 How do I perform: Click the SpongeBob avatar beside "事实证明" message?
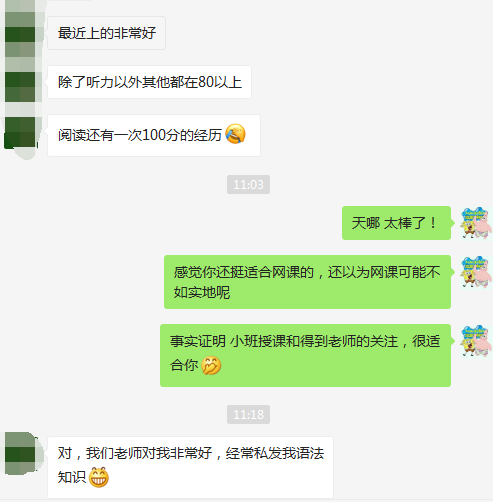476,341
